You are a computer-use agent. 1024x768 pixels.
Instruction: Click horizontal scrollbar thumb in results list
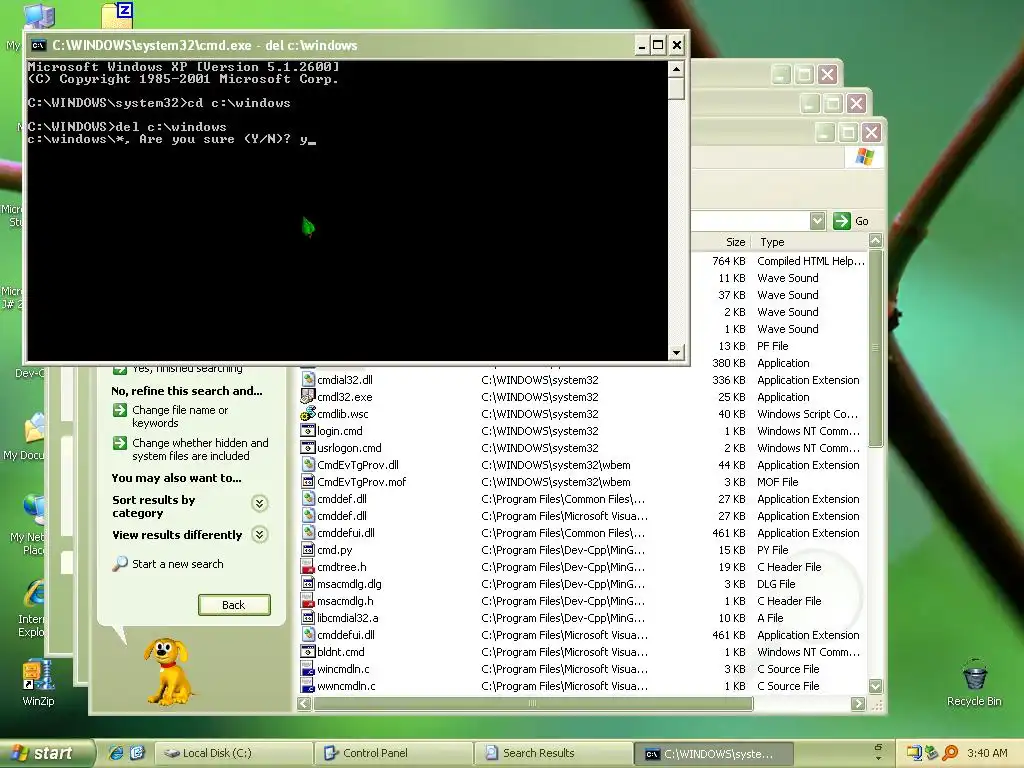point(532,703)
